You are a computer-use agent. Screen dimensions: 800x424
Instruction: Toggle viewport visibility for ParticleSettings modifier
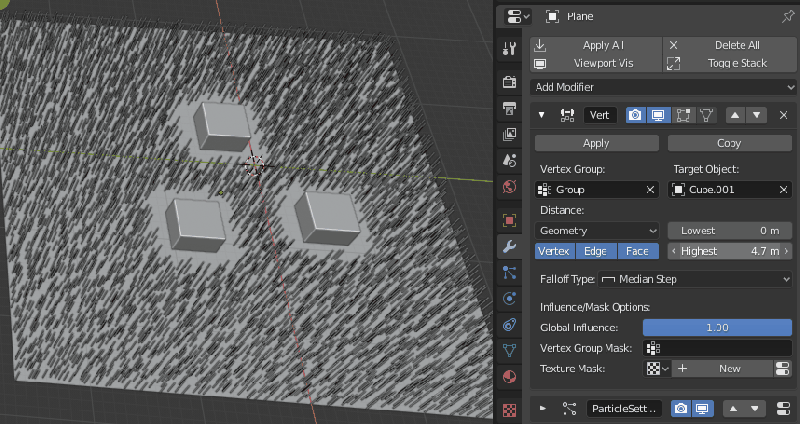703,409
